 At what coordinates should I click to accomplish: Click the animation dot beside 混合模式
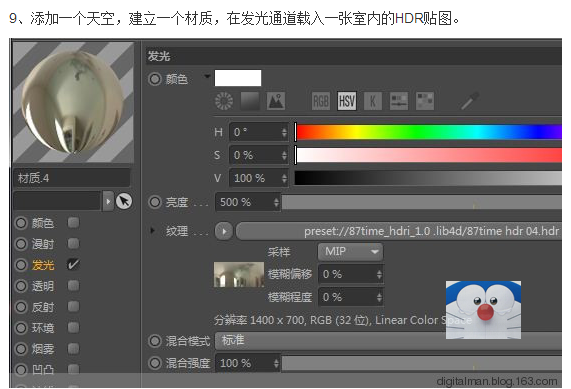click(154, 341)
